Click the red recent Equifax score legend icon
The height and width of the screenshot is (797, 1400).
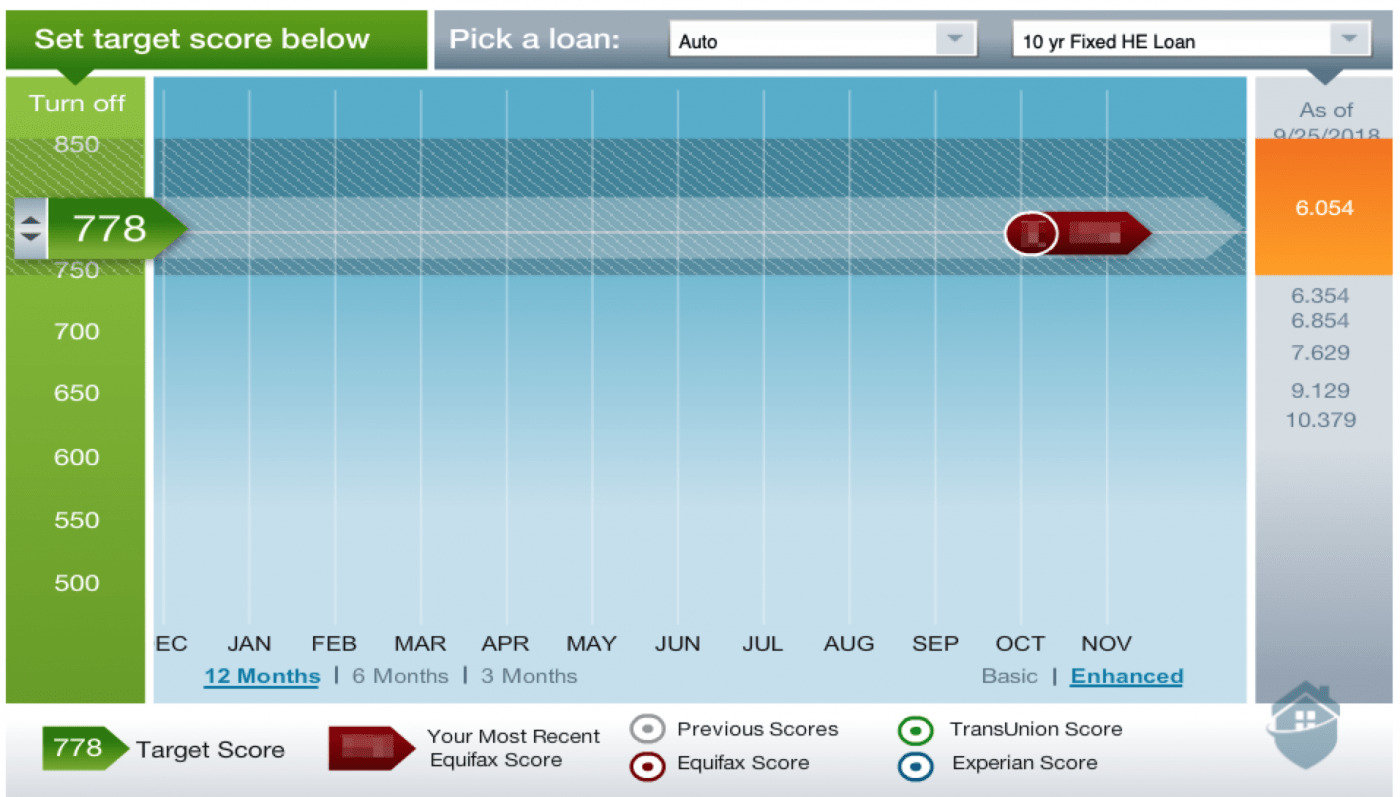tap(370, 748)
